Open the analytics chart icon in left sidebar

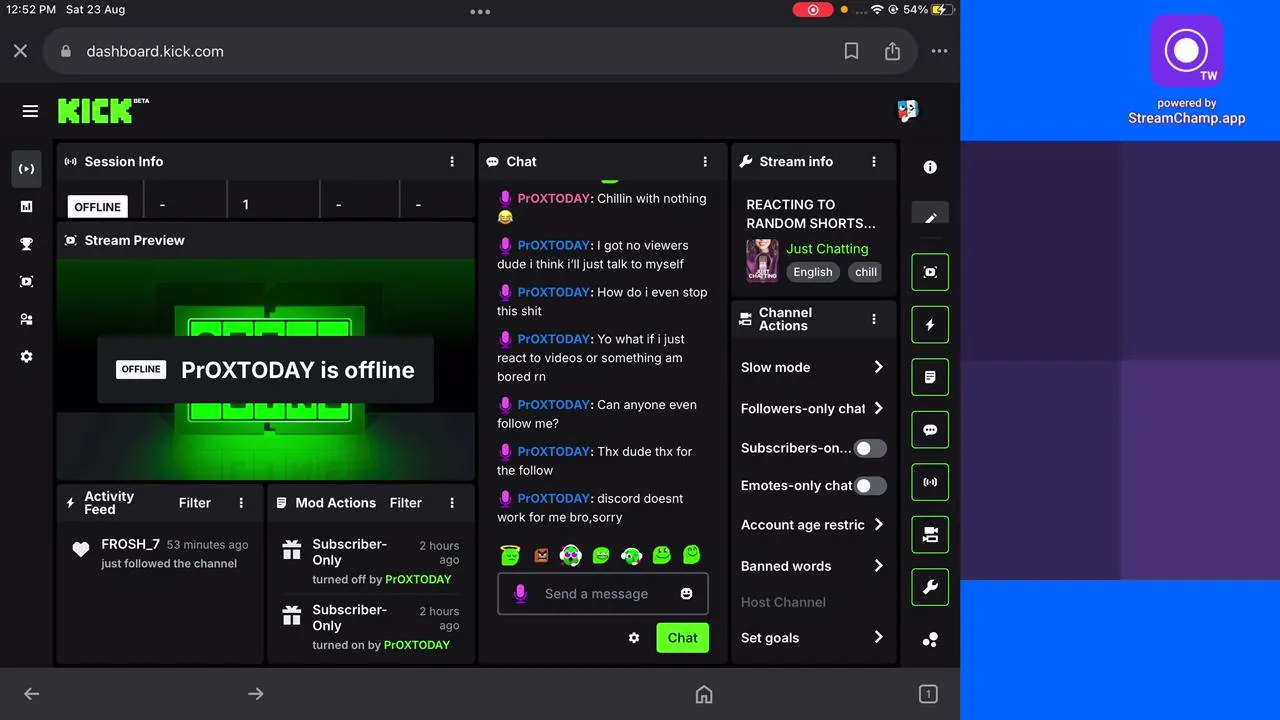click(x=27, y=206)
